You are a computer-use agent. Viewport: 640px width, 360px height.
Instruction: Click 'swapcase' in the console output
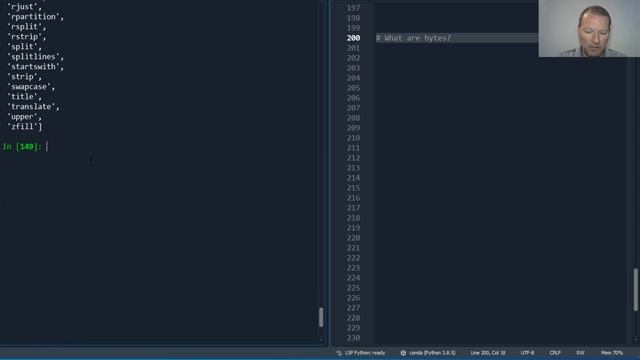pyautogui.click(x=29, y=87)
